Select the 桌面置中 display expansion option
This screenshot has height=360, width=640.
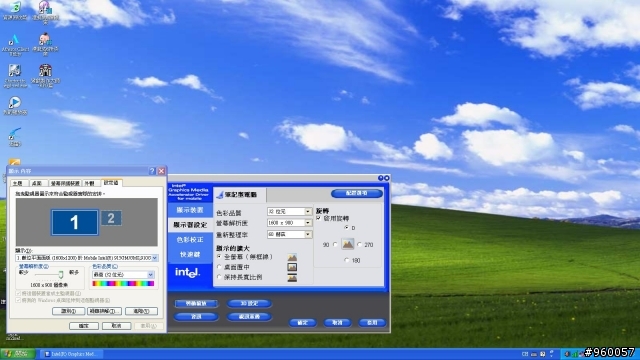pyautogui.click(x=219, y=267)
